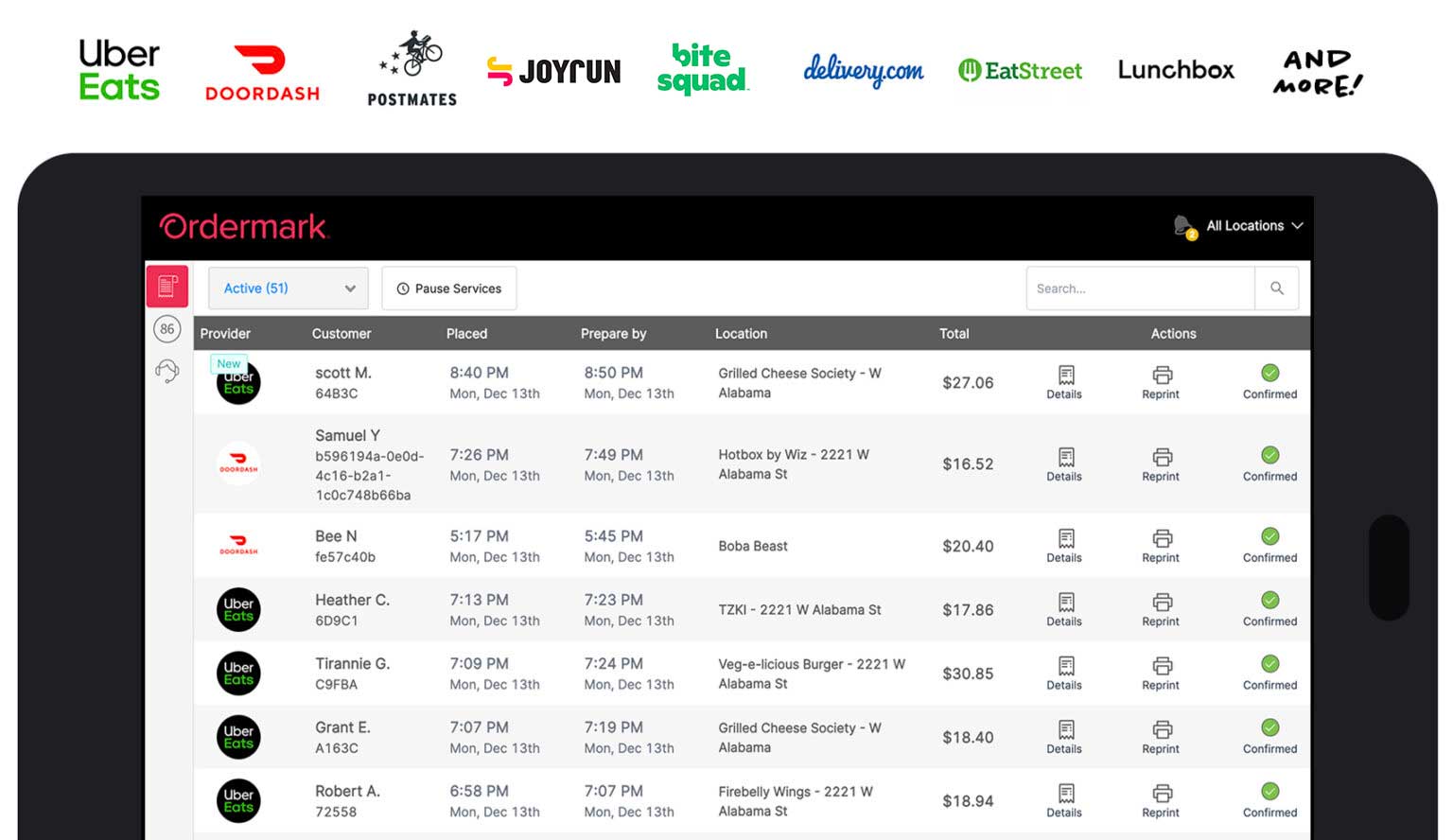Click the $27.06 order total
This screenshot has width=1453, height=840.
[x=968, y=383]
